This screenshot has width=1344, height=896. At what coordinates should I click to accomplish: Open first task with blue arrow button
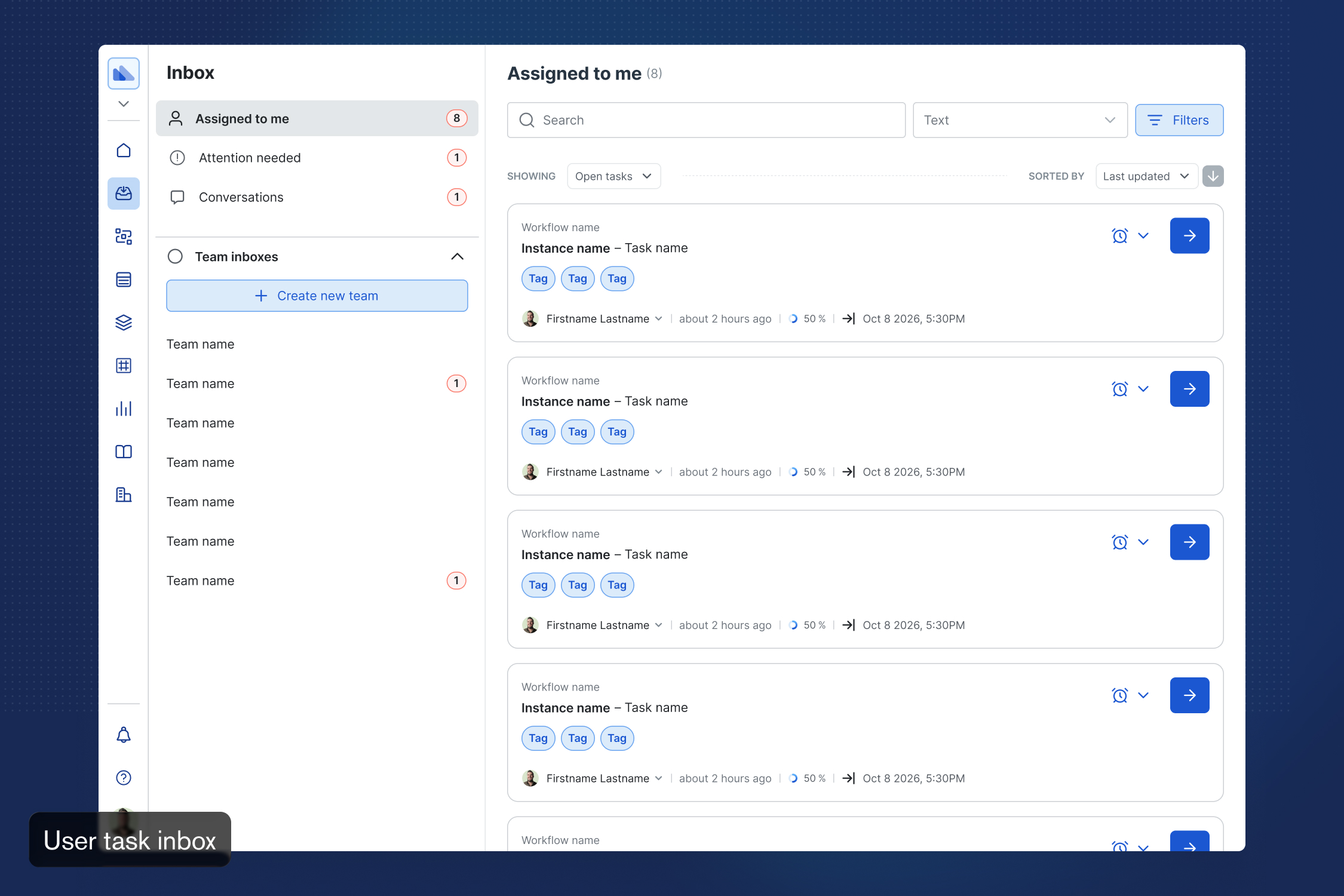tap(1190, 236)
